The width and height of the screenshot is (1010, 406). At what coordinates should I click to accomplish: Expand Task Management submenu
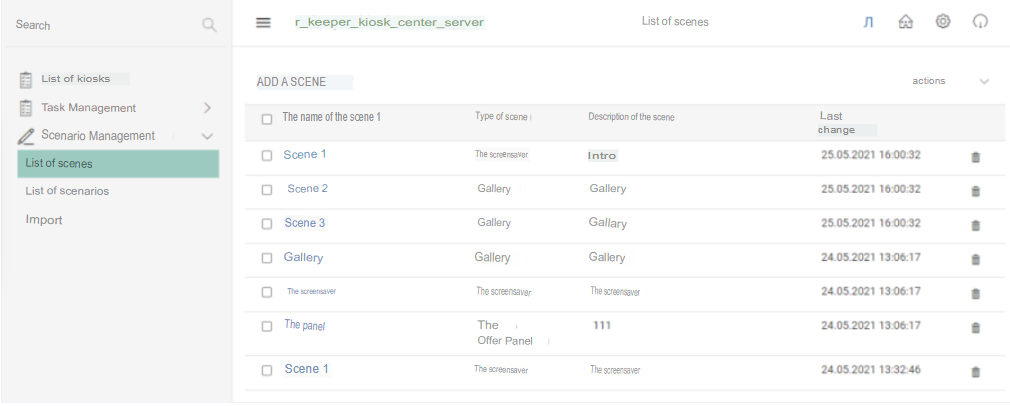pos(207,108)
